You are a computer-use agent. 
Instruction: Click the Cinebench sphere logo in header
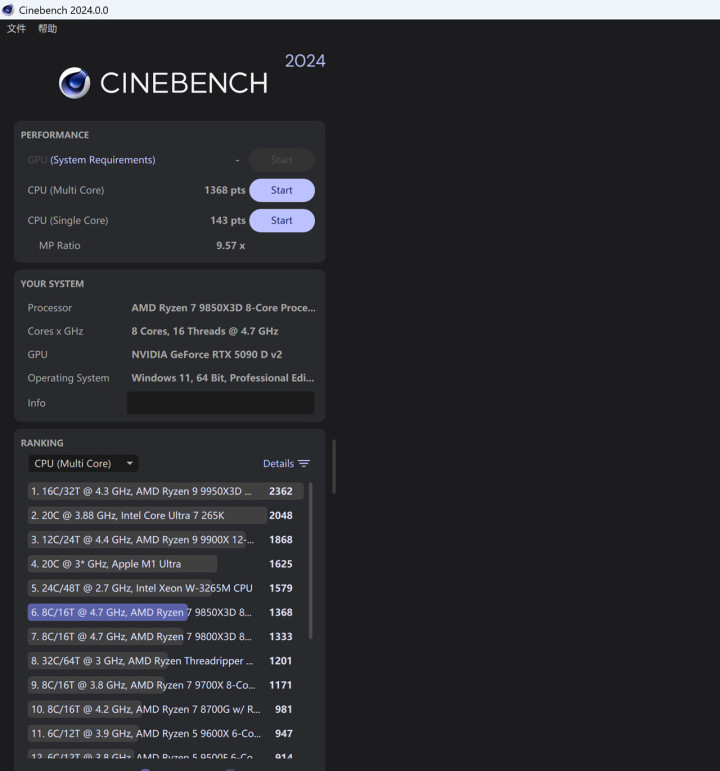pos(75,83)
